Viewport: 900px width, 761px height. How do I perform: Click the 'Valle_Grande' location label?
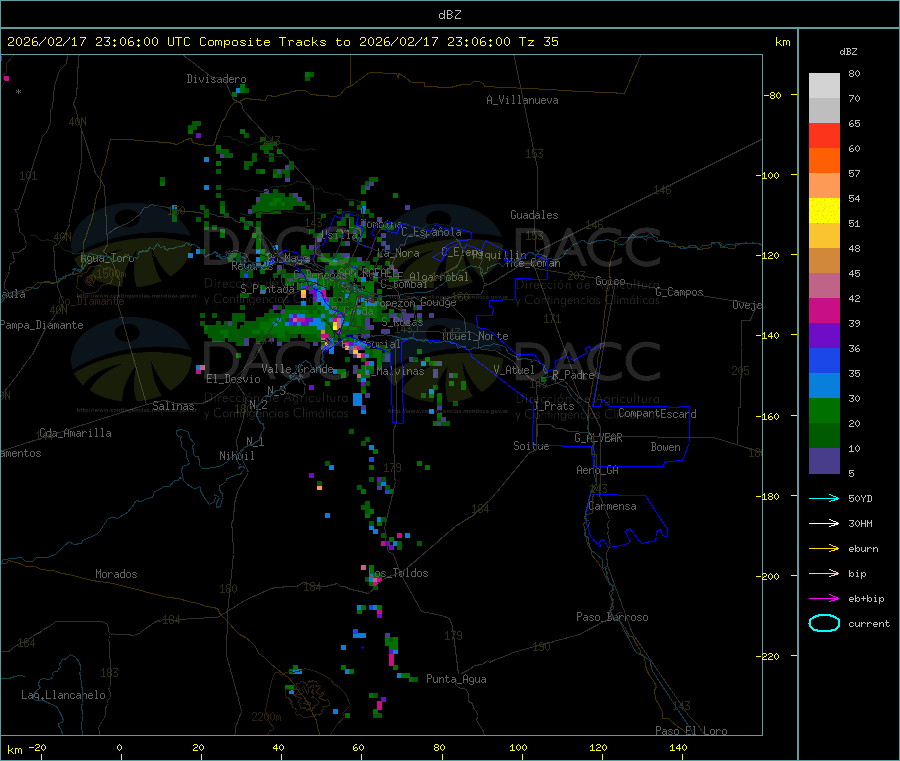(x=297, y=369)
